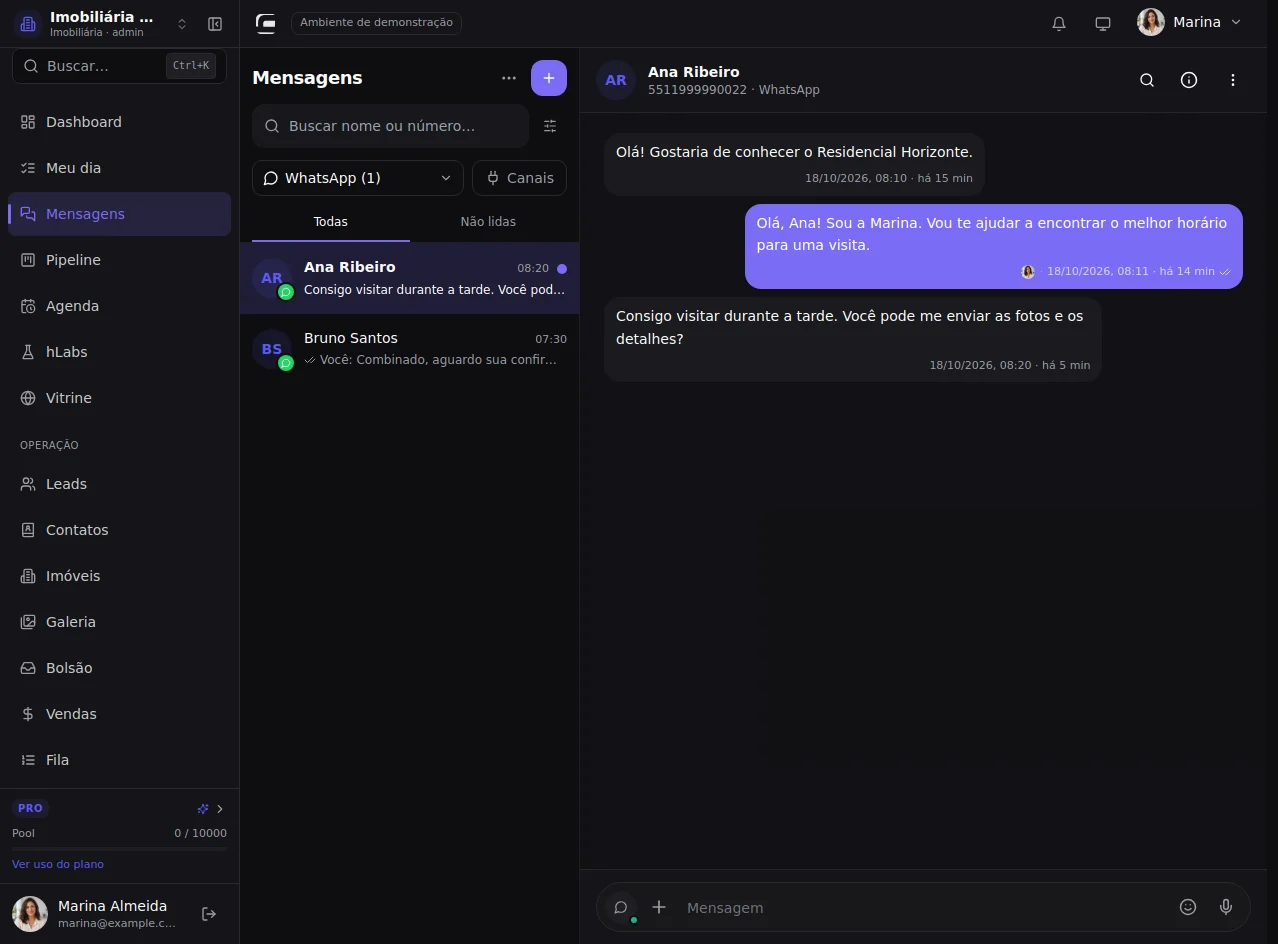Go to Vendas

[119, 714]
